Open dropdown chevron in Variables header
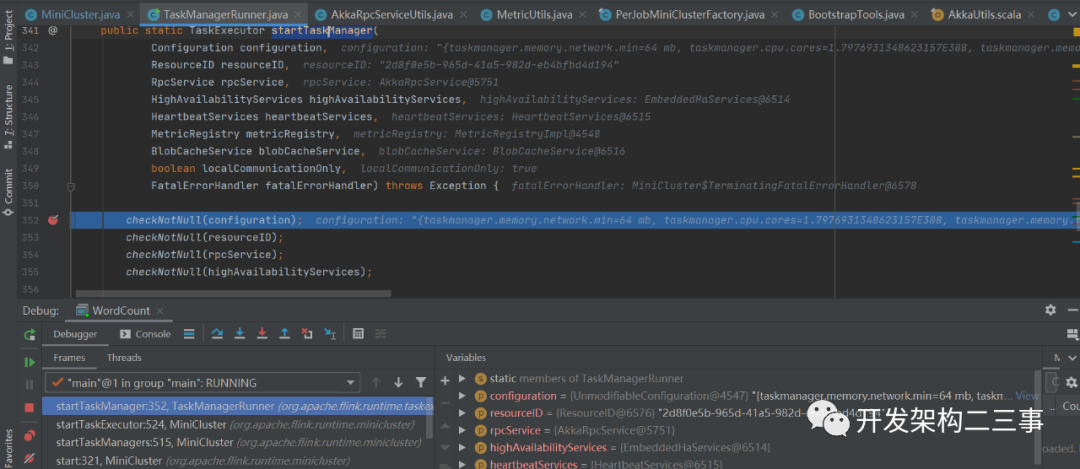 1072,357
